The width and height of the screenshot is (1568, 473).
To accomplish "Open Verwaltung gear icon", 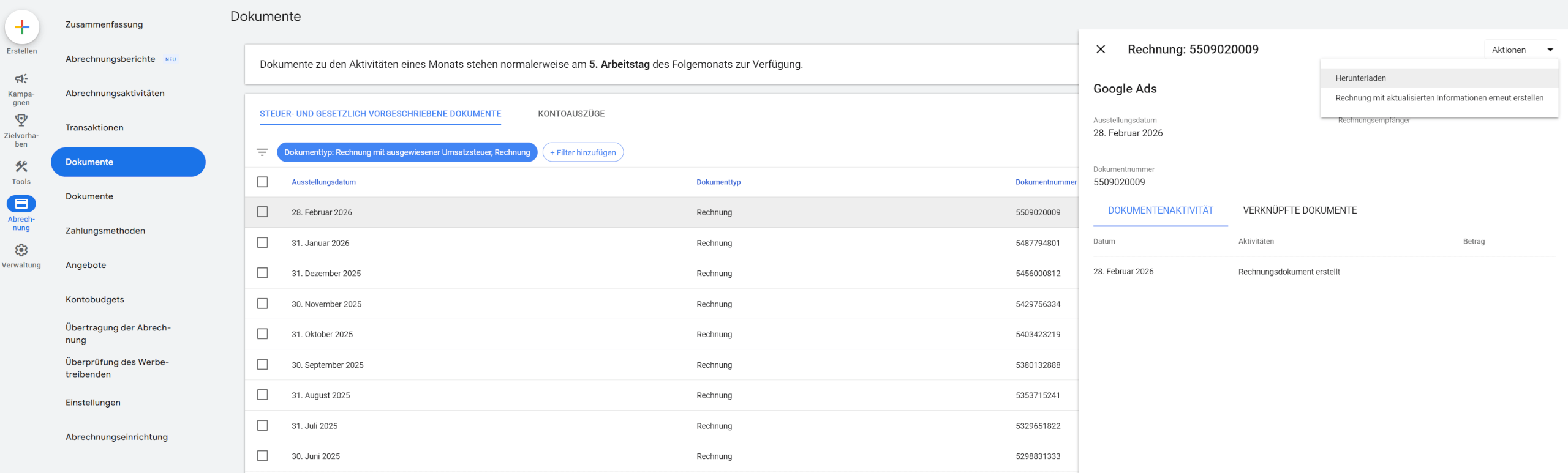I will coord(21,250).
